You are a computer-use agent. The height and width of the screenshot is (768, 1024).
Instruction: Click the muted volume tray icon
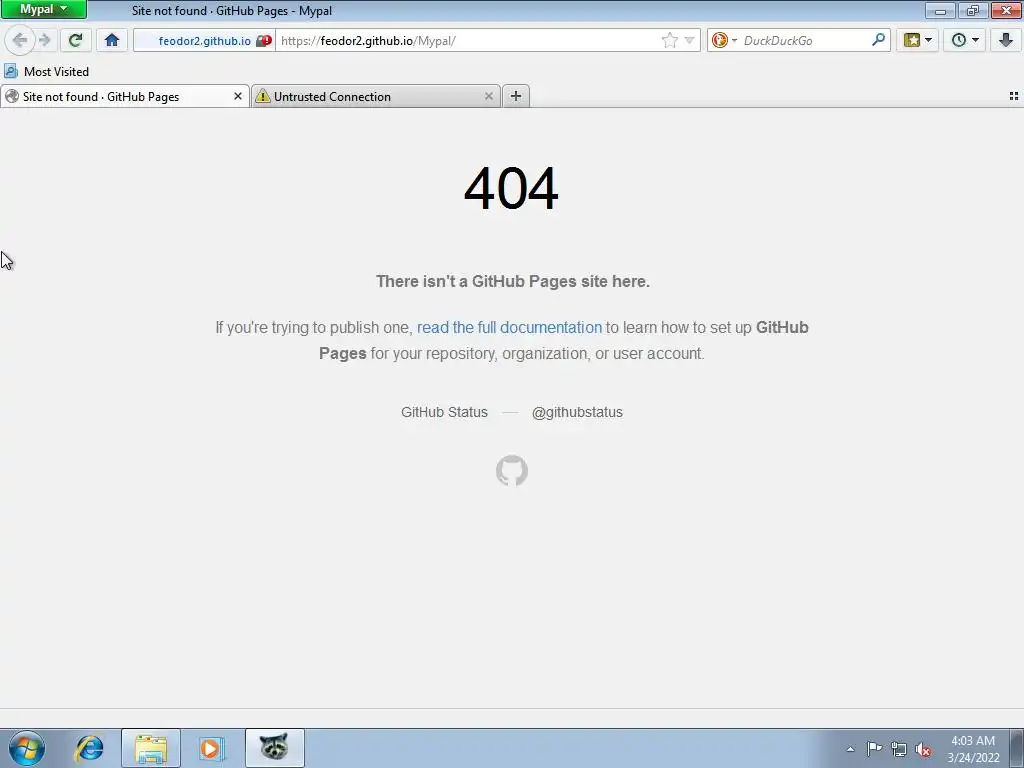923,749
